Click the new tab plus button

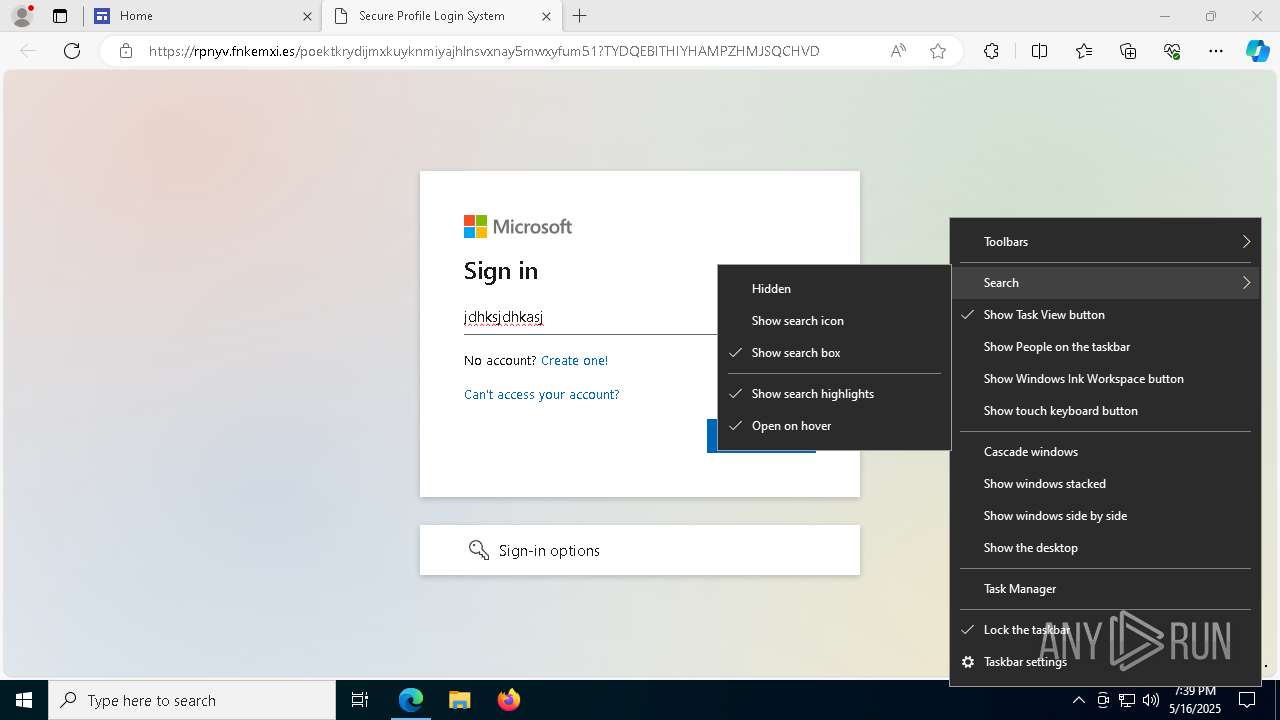pos(580,16)
